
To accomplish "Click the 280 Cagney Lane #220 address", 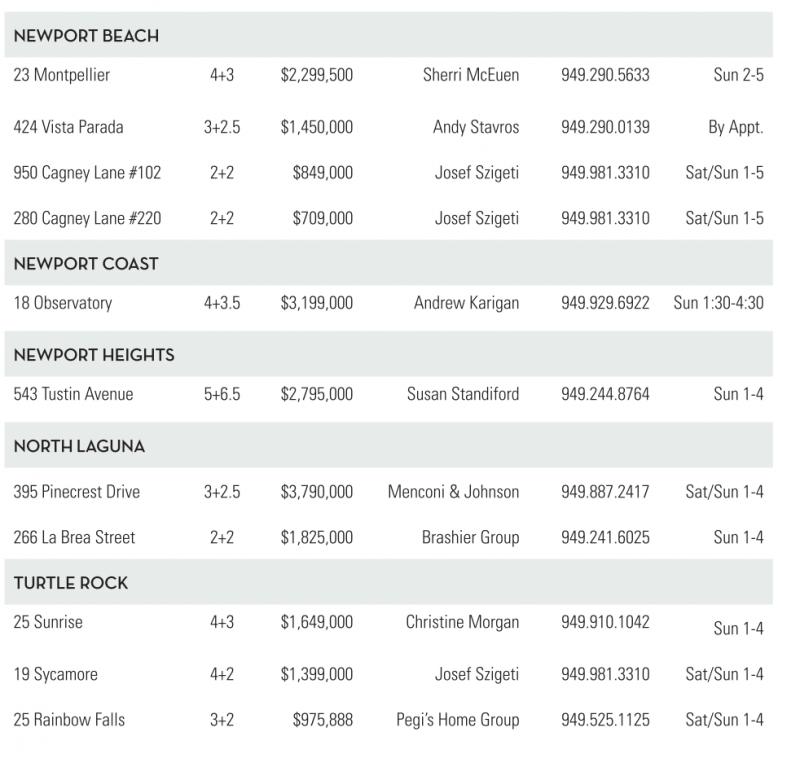I will (x=87, y=218).
